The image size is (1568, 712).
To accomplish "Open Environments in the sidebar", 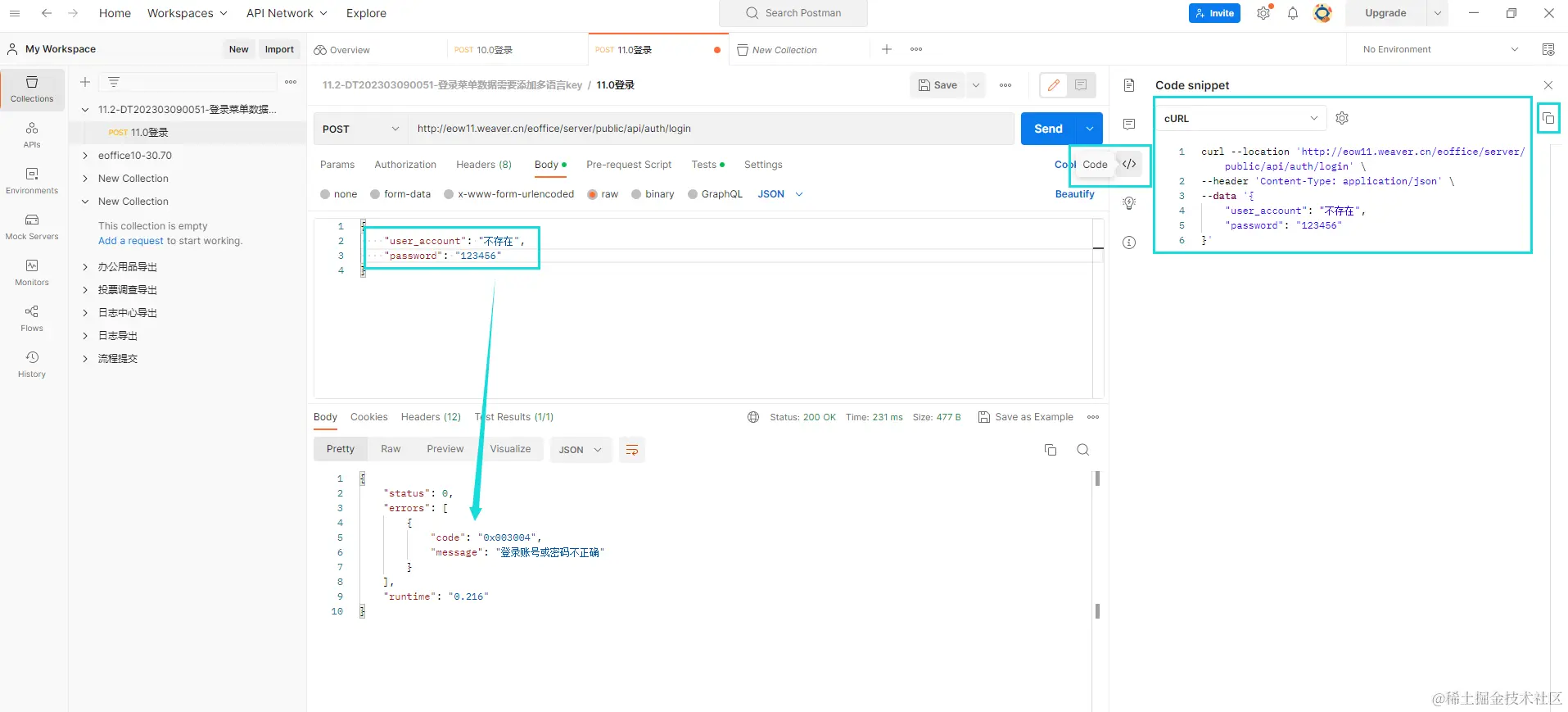I will (32, 181).
